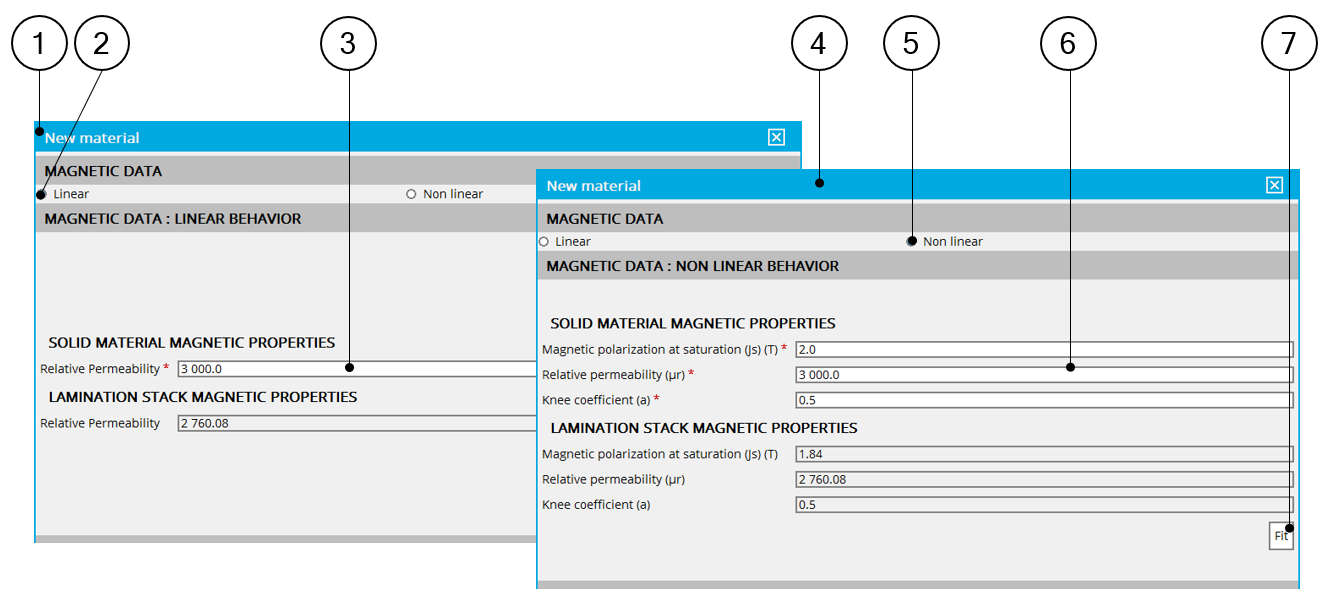Viewport: 1337px width, 605px height.
Task: Edit solid magnetic polarization field showing 2.0
Action: tap(1043, 349)
